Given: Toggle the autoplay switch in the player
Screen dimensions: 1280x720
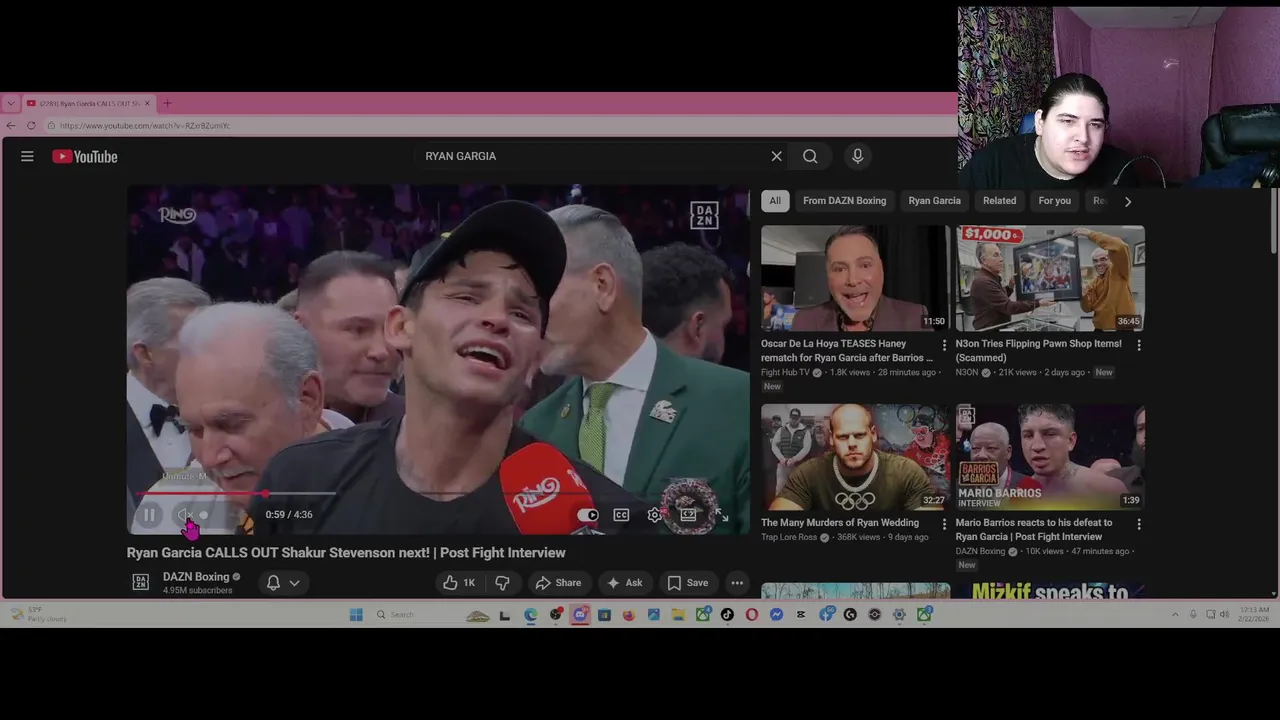Looking at the screenshot, I should [588, 515].
